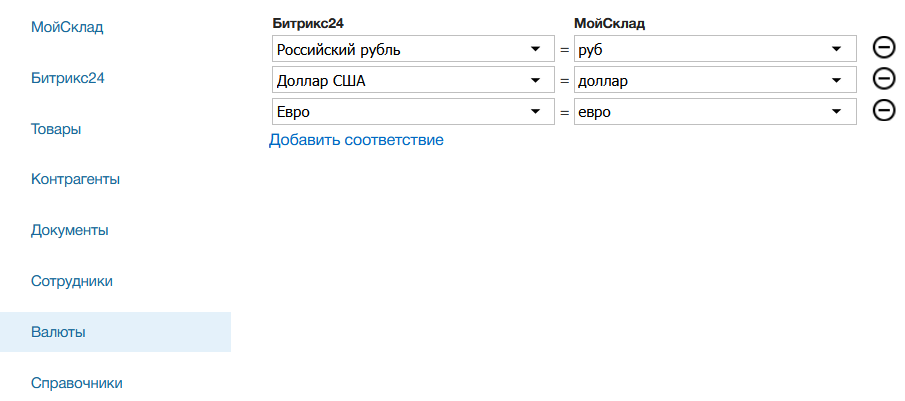Navigate to the Сотрудники section
905x401 pixels.
coord(72,281)
